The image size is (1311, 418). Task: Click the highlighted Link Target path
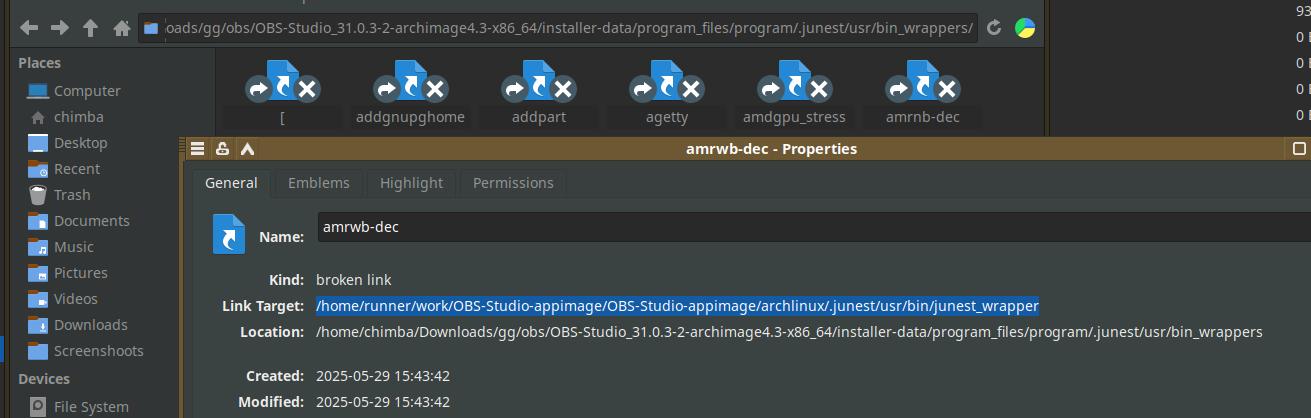pos(677,305)
